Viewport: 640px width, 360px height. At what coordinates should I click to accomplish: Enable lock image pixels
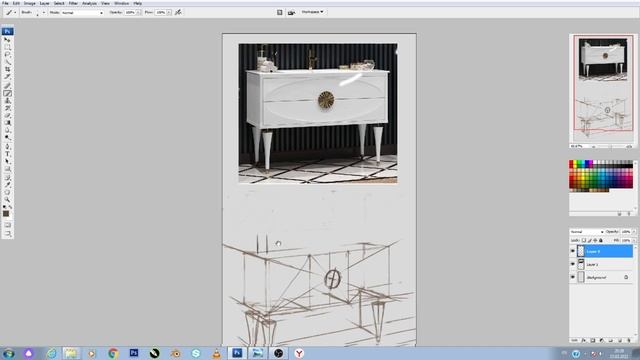pos(589,240)
